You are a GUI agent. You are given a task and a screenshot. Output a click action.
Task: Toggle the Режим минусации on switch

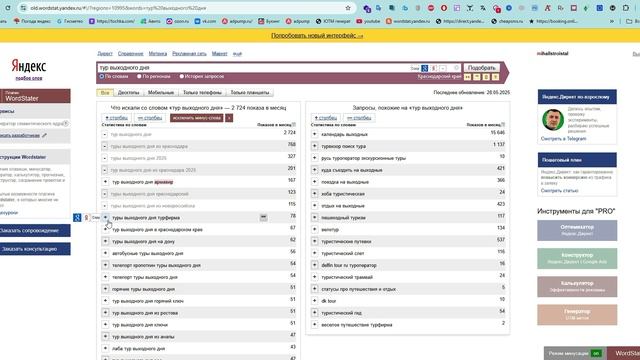tap(596, 353)
